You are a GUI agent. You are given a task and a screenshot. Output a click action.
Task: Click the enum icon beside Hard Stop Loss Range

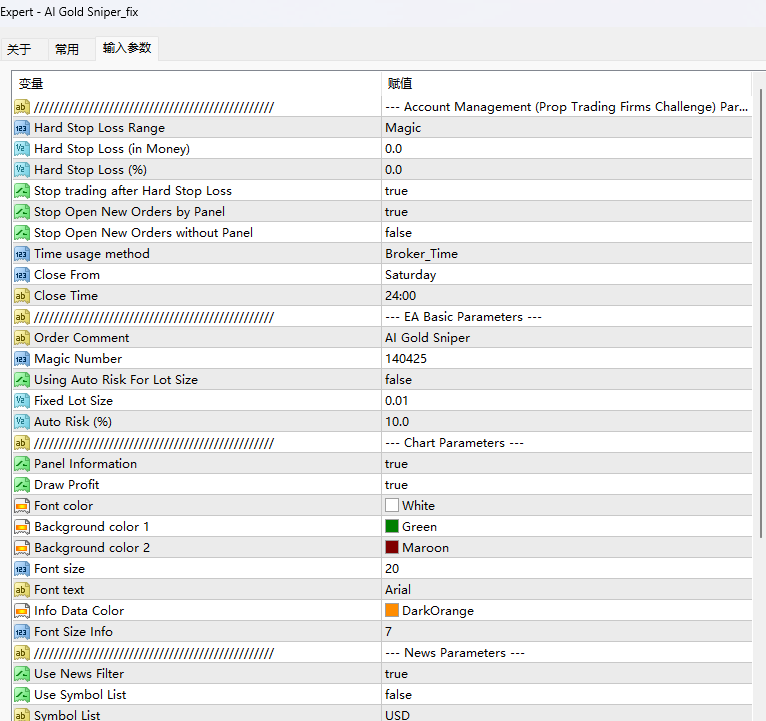pos(22,128)
